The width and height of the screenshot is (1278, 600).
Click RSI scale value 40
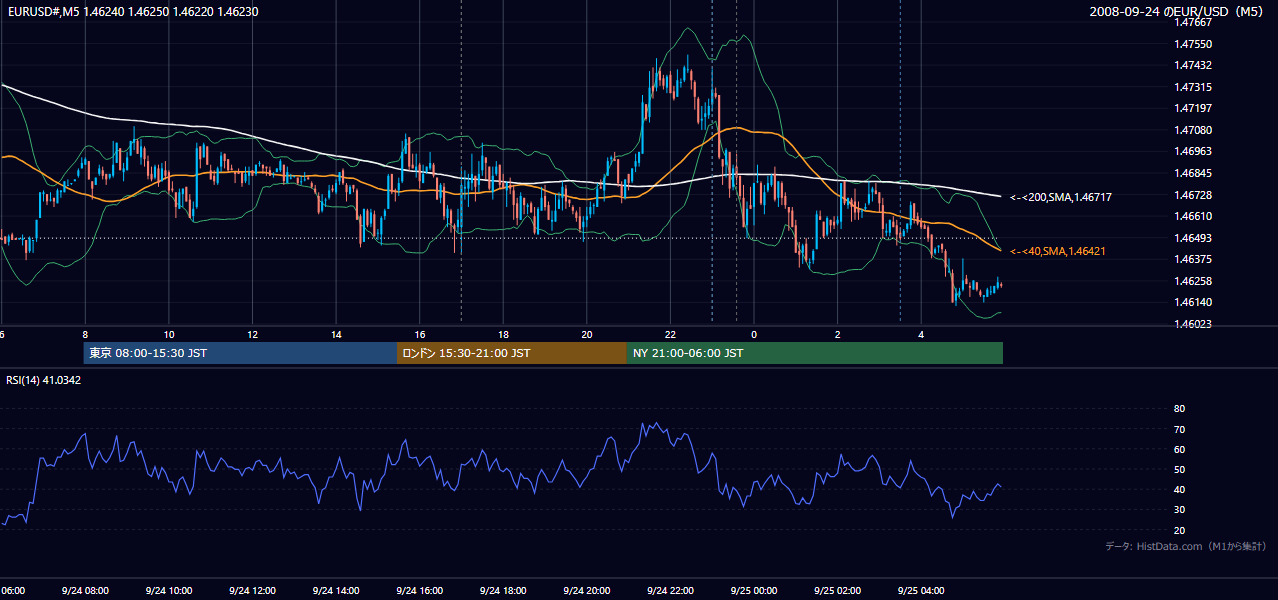[1179, 490]
